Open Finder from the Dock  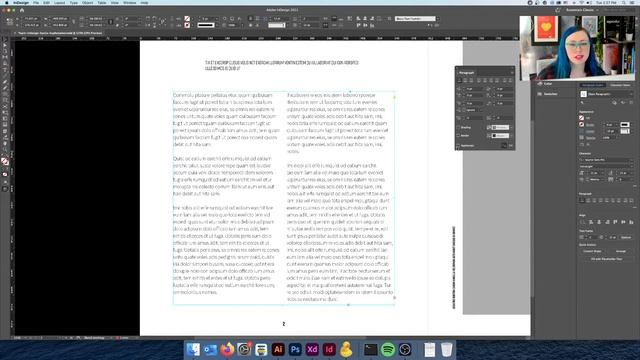pyautogui.click(x=193, y=349)
